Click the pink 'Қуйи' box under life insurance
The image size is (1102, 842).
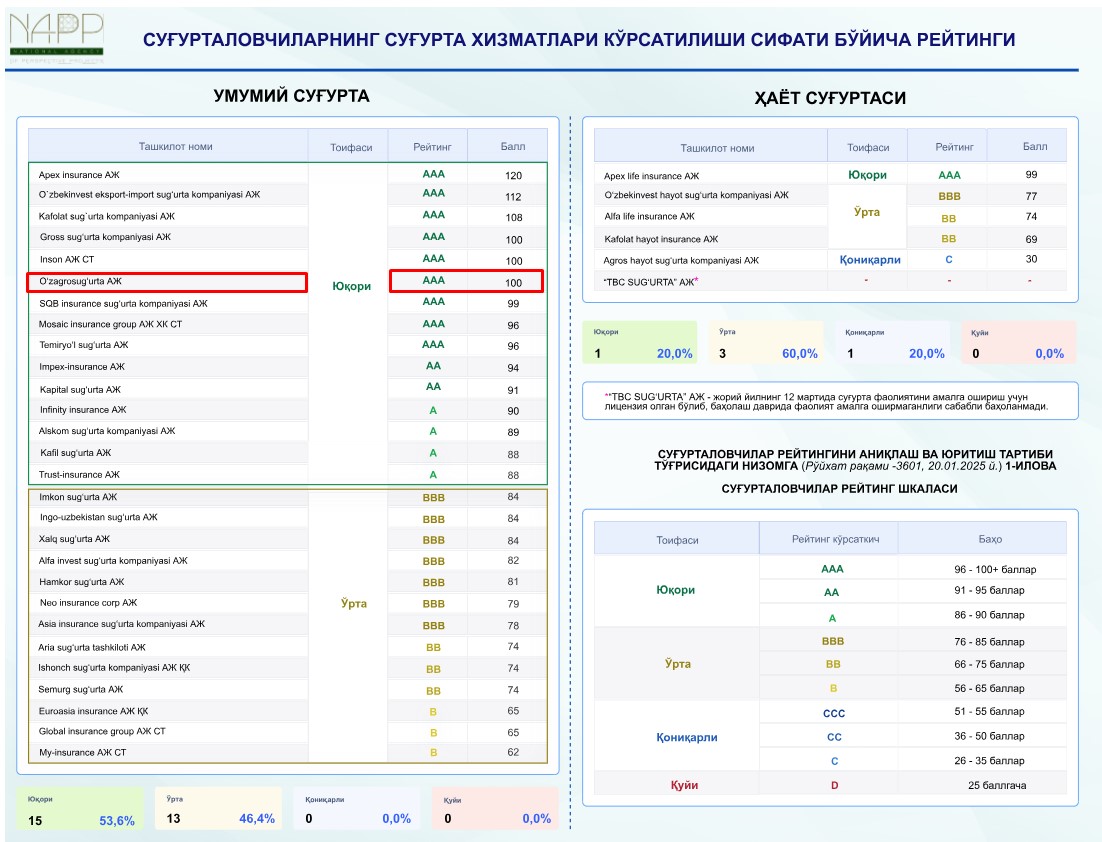coord(1017,343)
